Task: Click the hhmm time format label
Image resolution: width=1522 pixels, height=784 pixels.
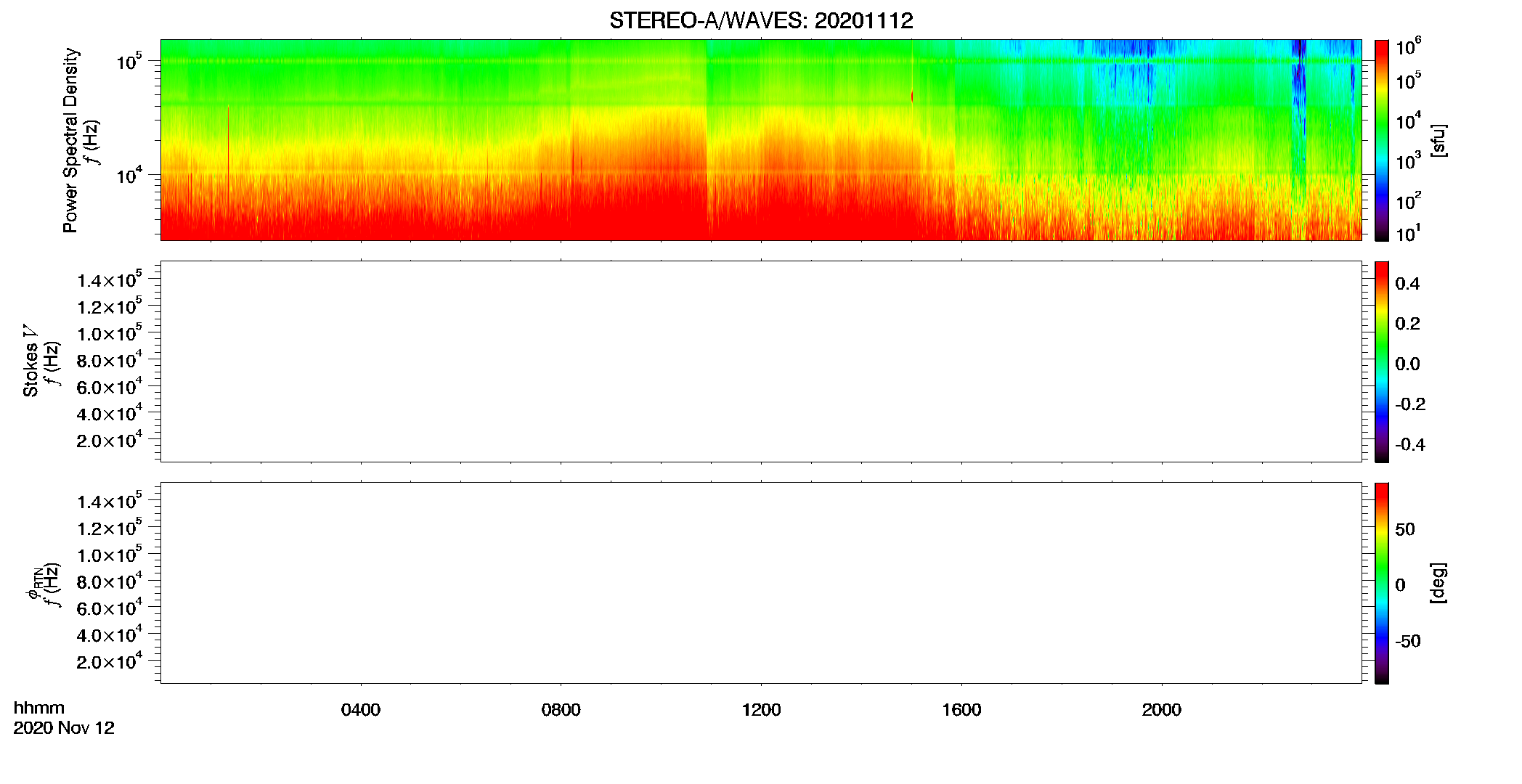Action: pyautogui.click(x=39, y=708)
